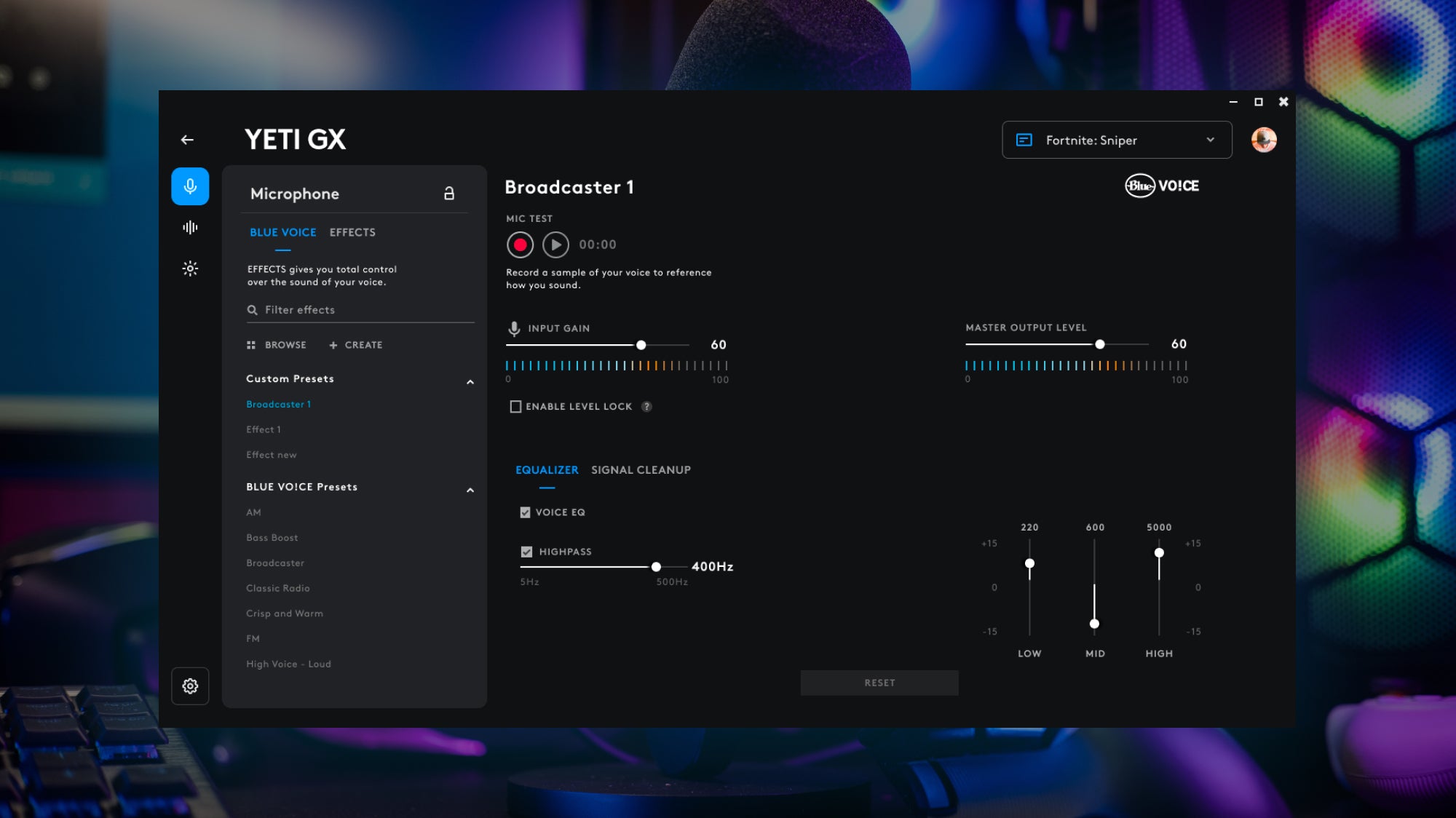Open the microphone sidebar icon
Screen dimensions: 1456x818
point(190,186)
